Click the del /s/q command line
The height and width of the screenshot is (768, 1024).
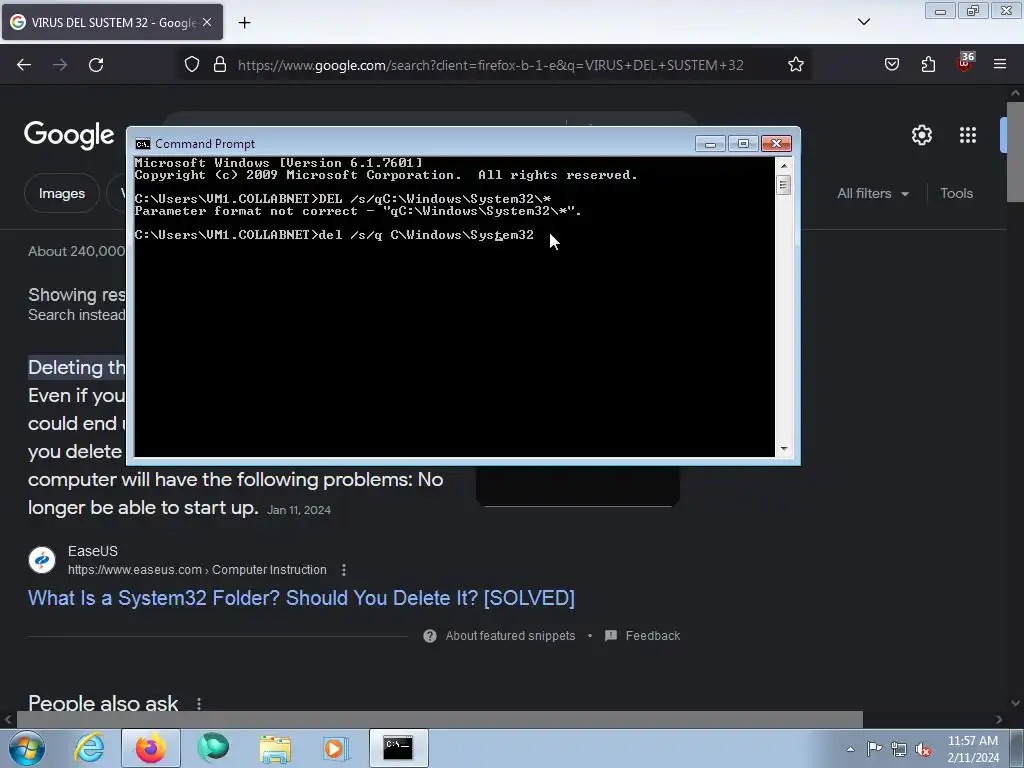click(x=334, y=234)
